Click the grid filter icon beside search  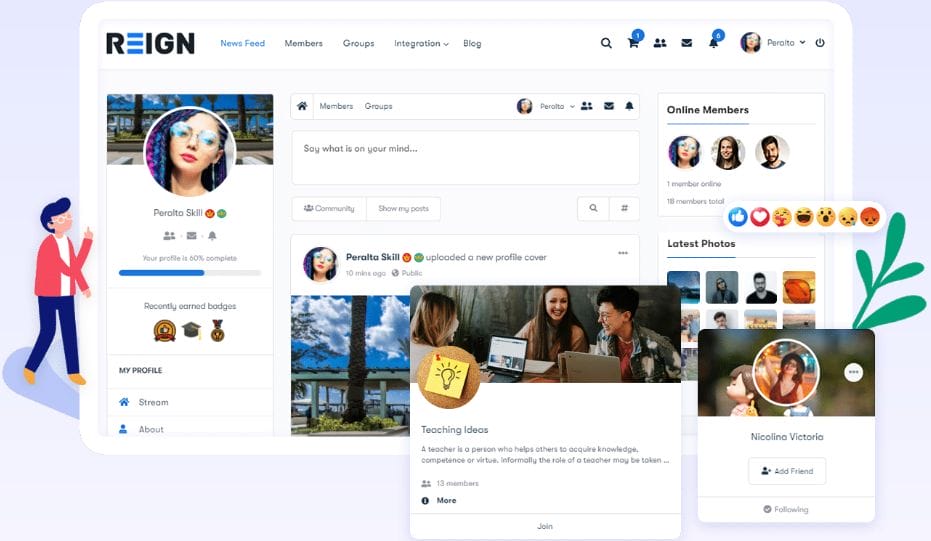point(624,208)
